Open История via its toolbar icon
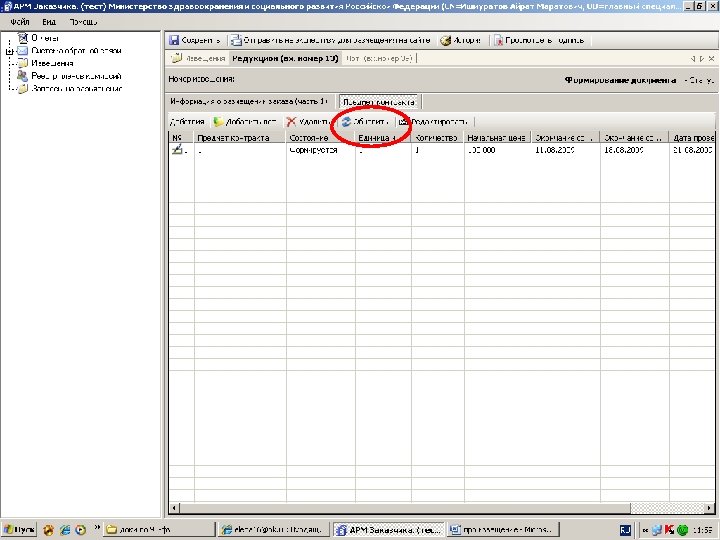Viewport: 720px width, 540px height. click(445, 40)
